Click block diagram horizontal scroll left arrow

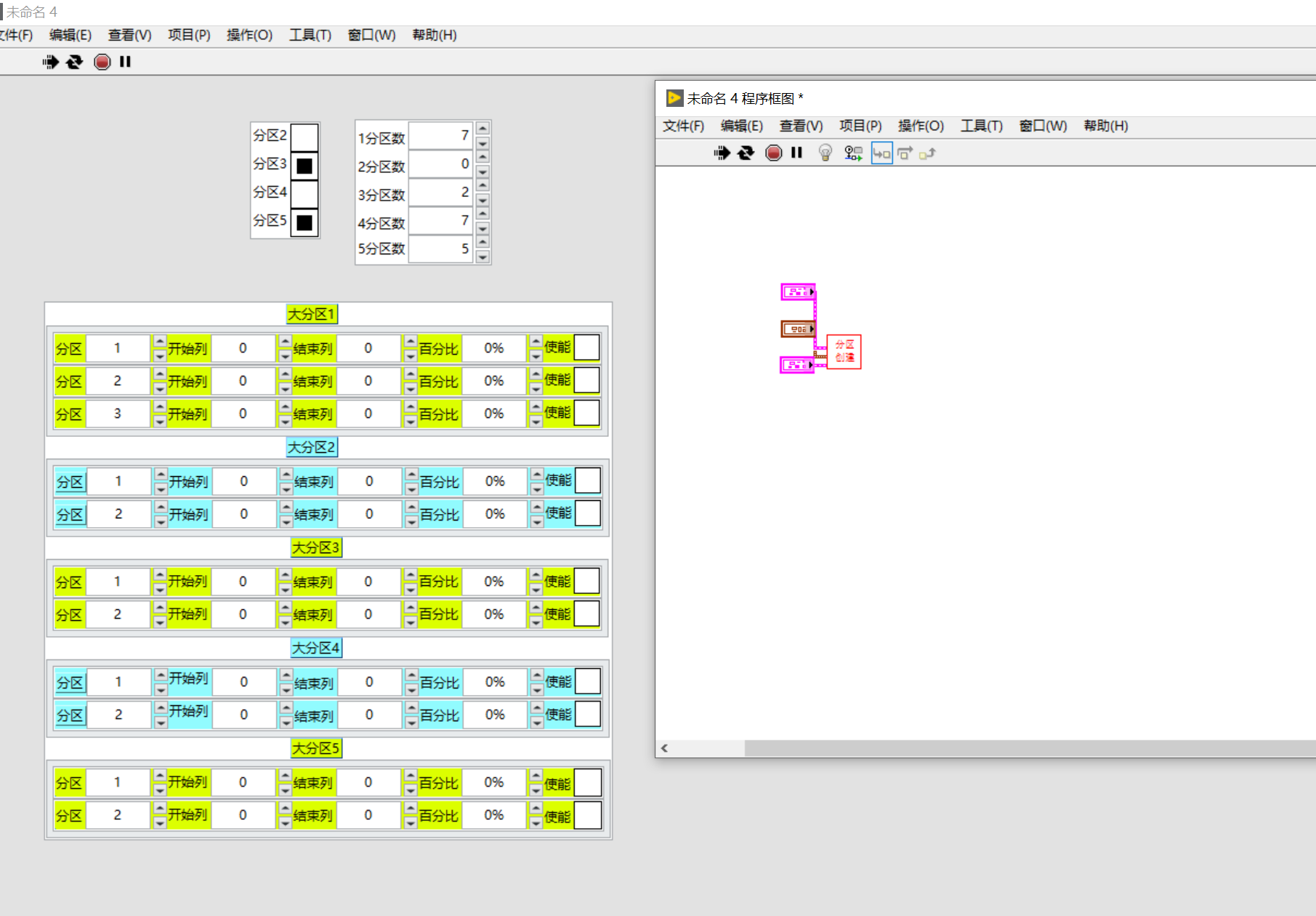(664, 748)
